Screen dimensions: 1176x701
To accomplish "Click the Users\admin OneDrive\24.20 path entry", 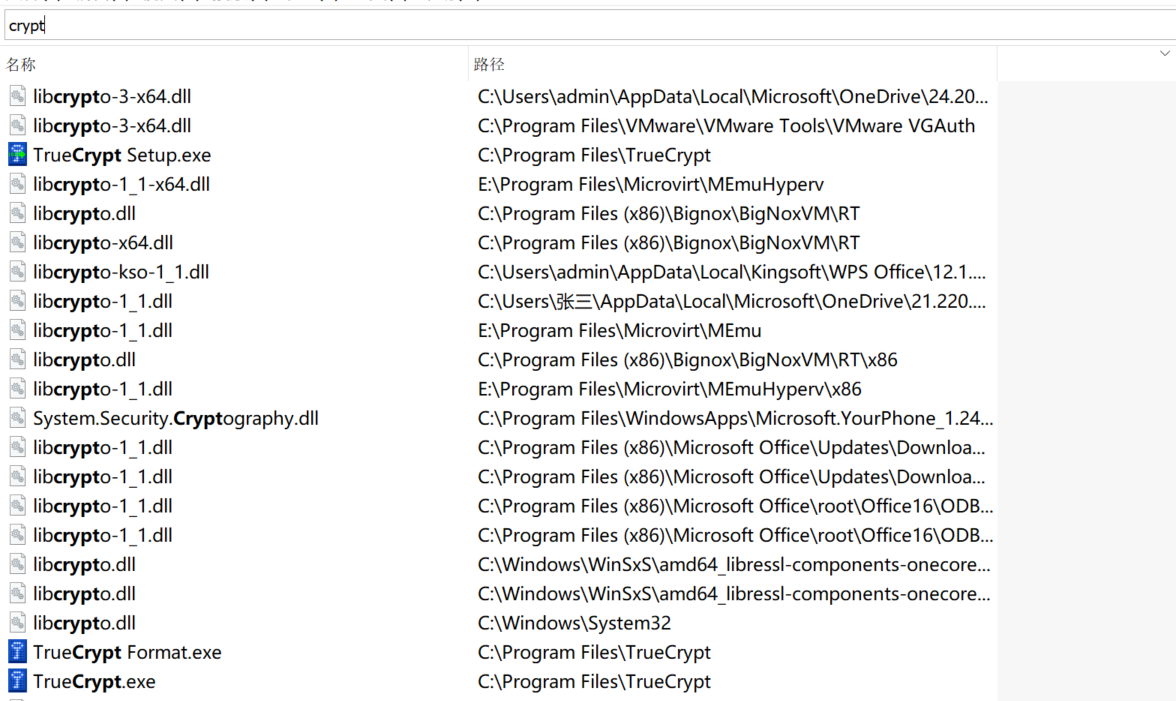I will click(x=733, y=97).
